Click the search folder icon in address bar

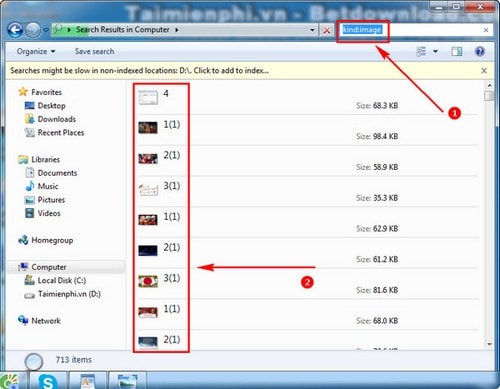tap(58, 29)
